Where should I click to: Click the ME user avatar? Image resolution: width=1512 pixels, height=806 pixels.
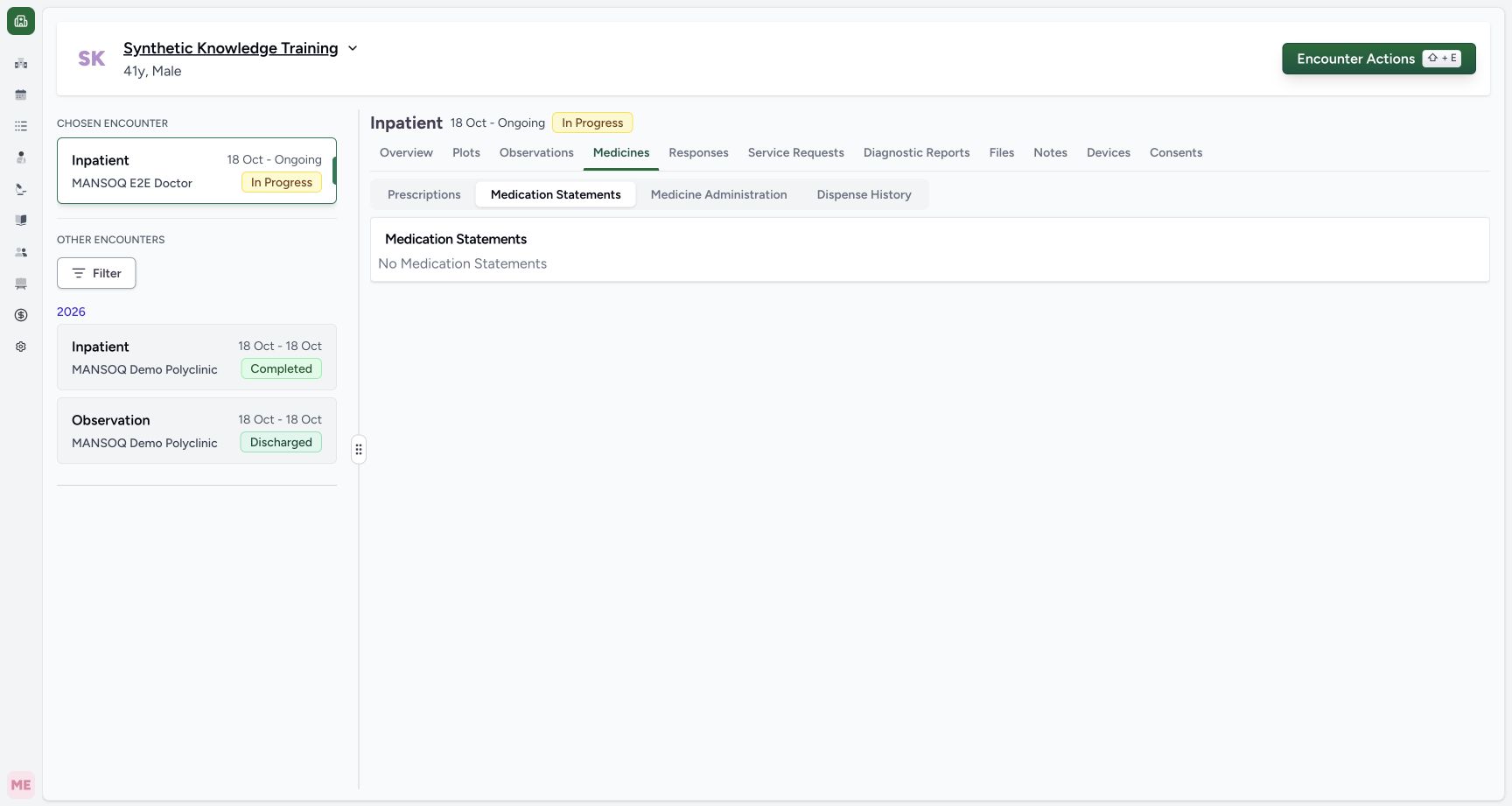[x=21, y=785]
